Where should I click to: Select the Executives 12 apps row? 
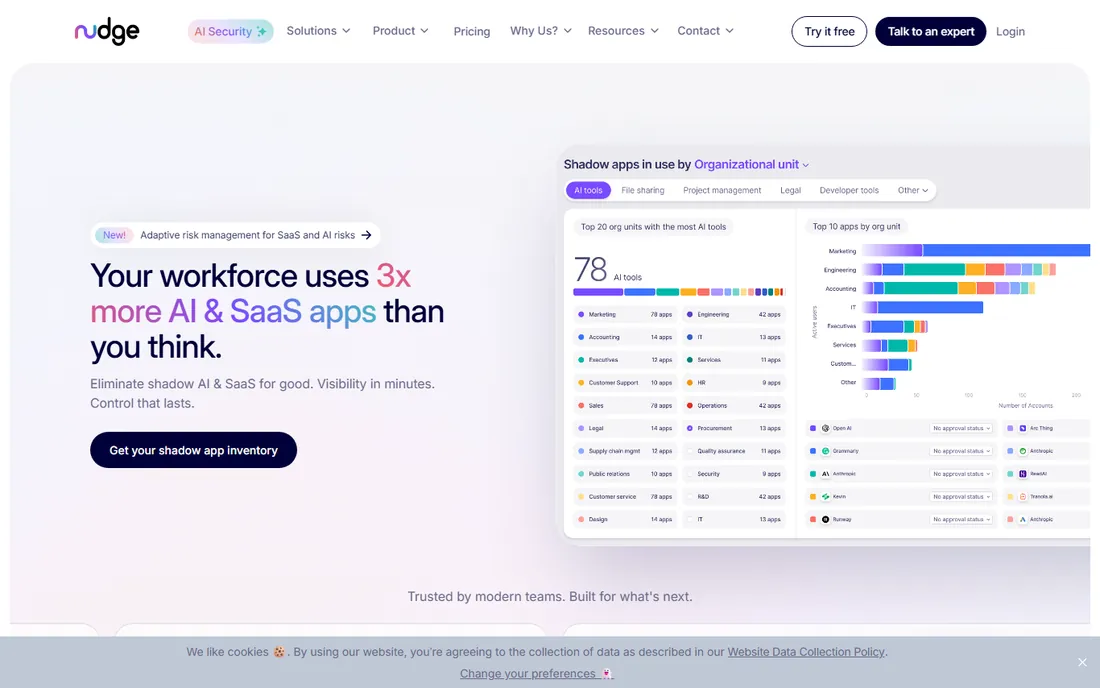coord(624,360)
